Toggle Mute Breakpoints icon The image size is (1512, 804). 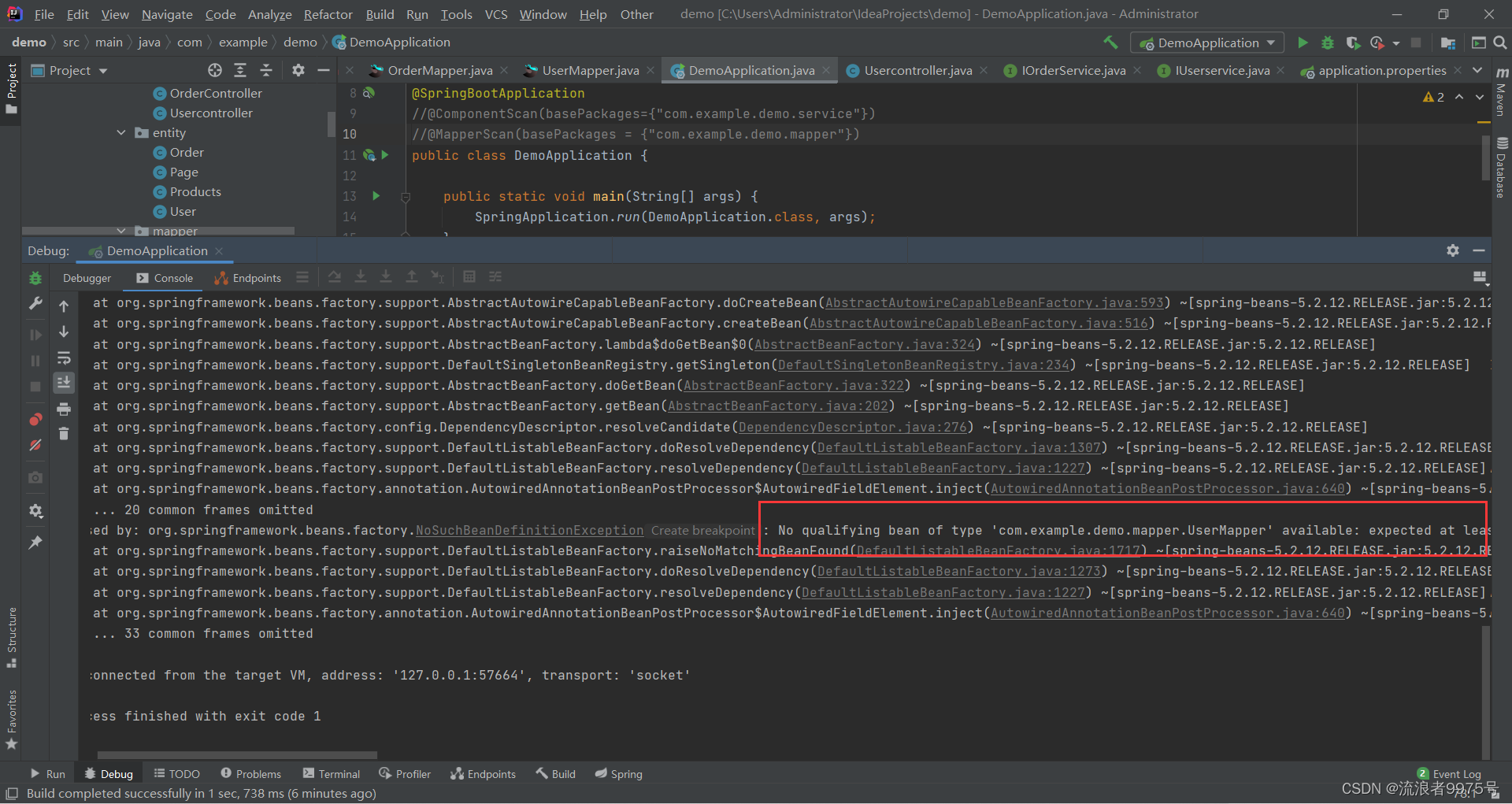pos(35,445)
